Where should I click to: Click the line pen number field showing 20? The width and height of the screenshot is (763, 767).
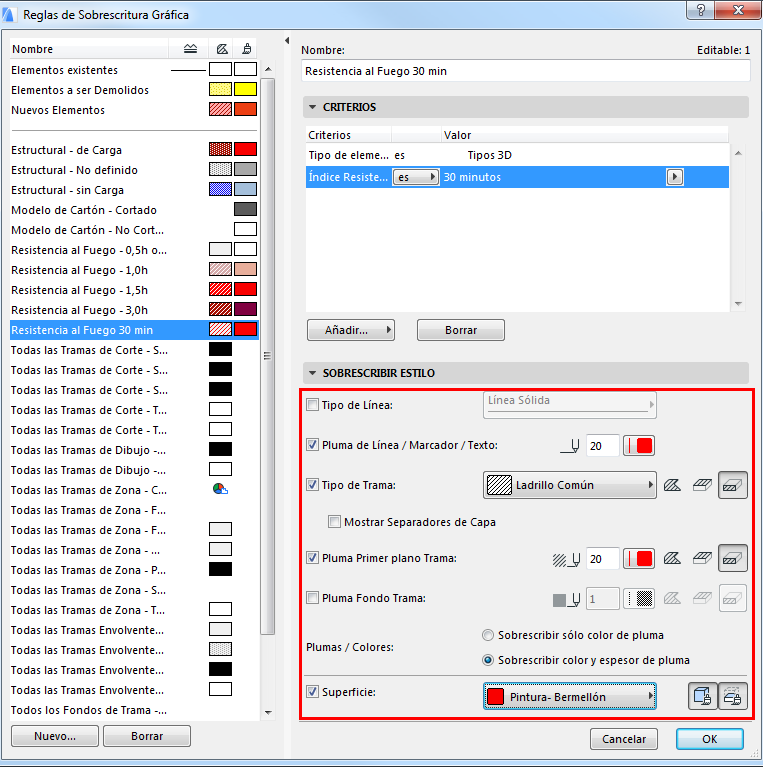pyautogui.click(x=603, y=446)
